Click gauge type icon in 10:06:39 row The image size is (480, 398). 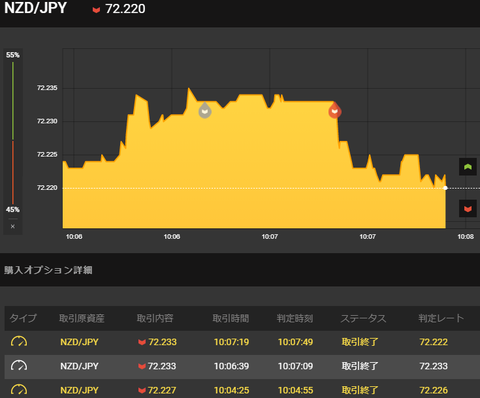(19, 366)
